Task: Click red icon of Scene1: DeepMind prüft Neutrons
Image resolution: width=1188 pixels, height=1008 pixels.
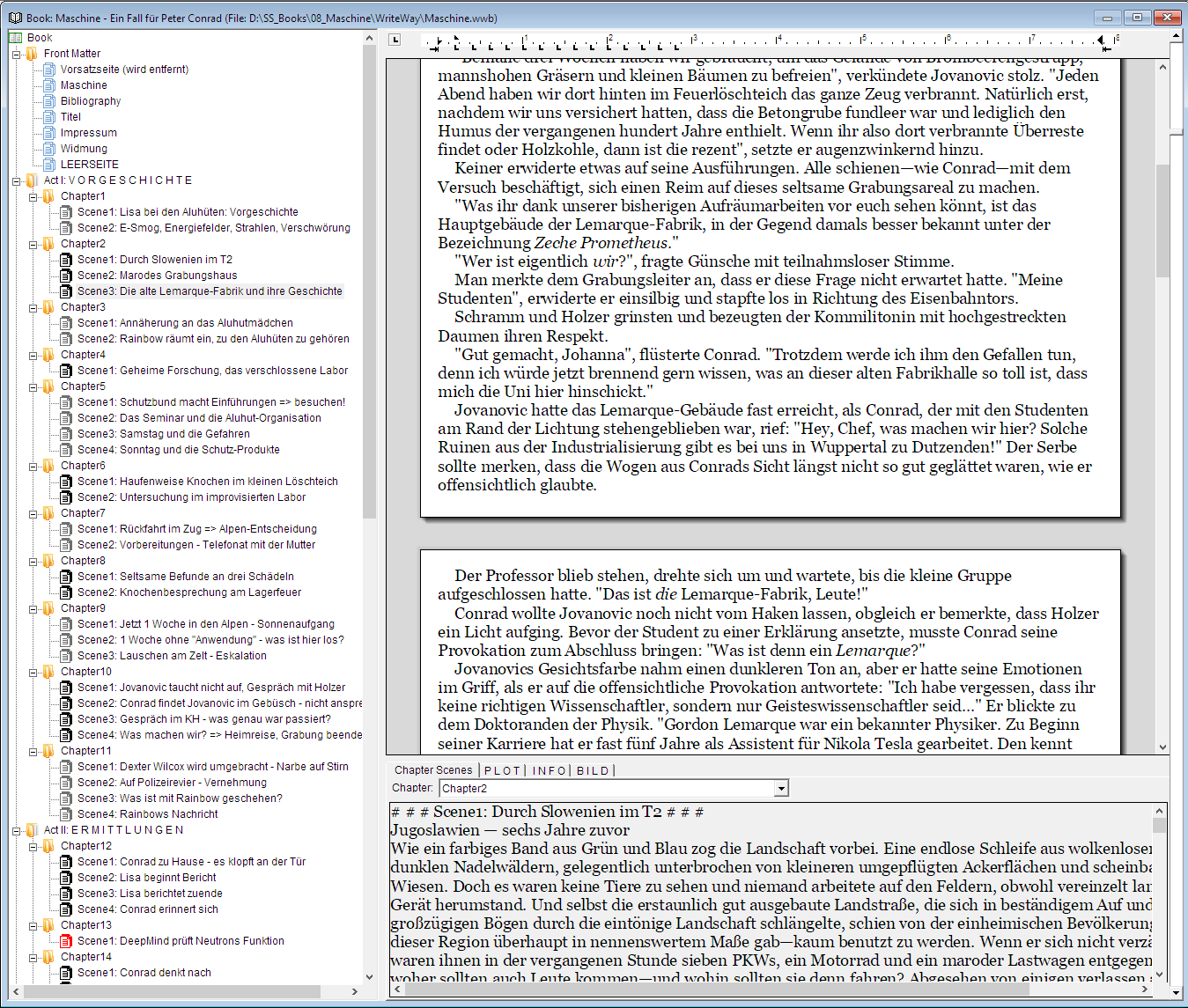Action: pos(66,941)
